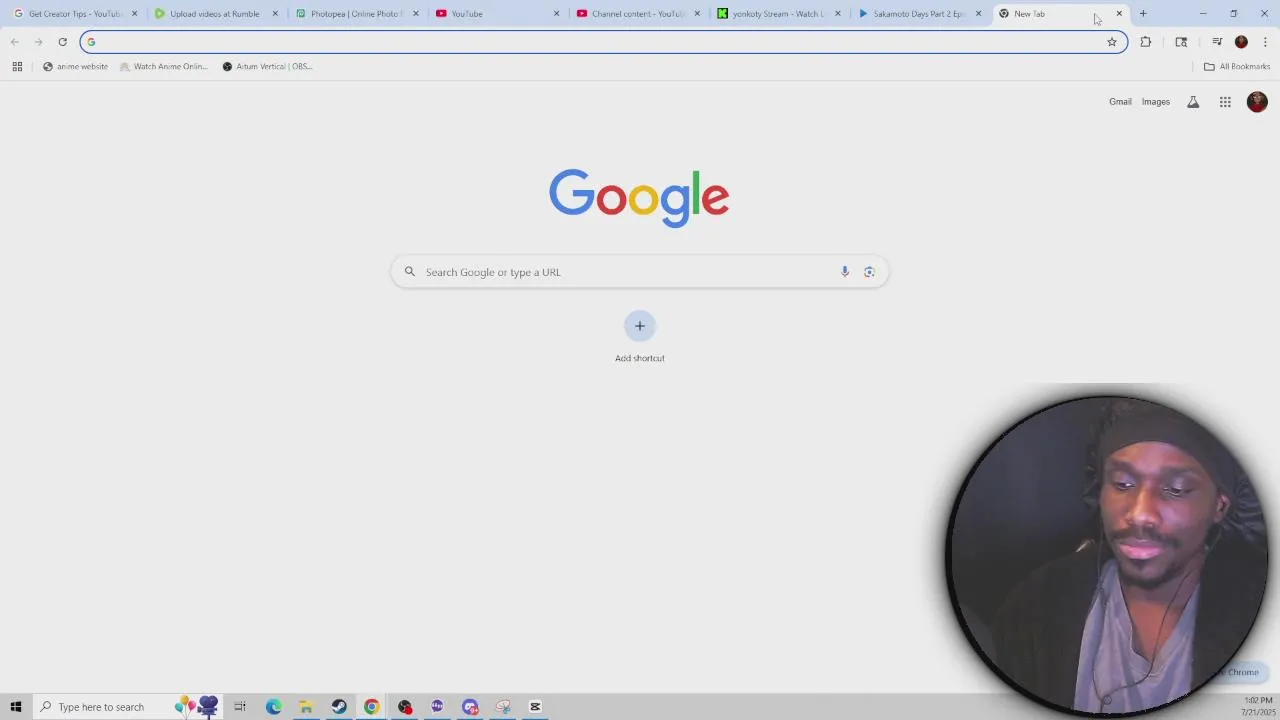Close the Upload videos at Rumble tab
Image resolution: width=1280 pixels, height=720 pixels.
click(275, 14)
